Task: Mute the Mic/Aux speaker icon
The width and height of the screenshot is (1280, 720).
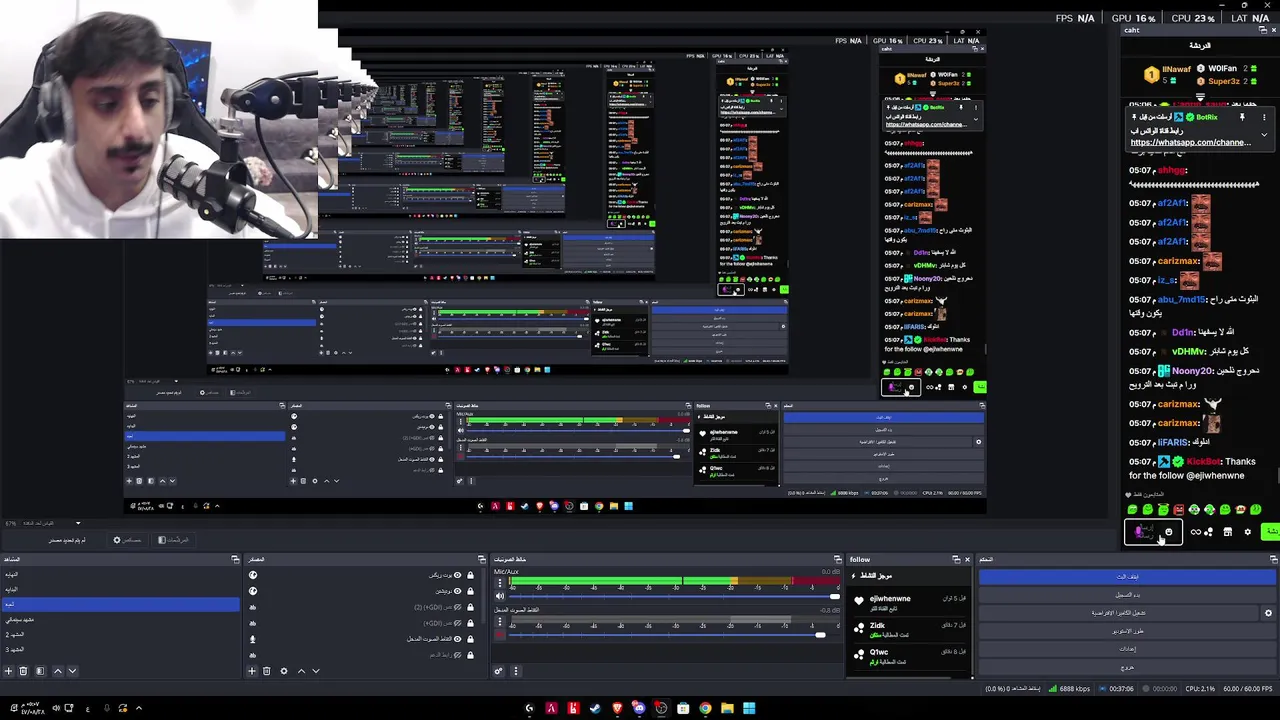Action: pos(500,596)
